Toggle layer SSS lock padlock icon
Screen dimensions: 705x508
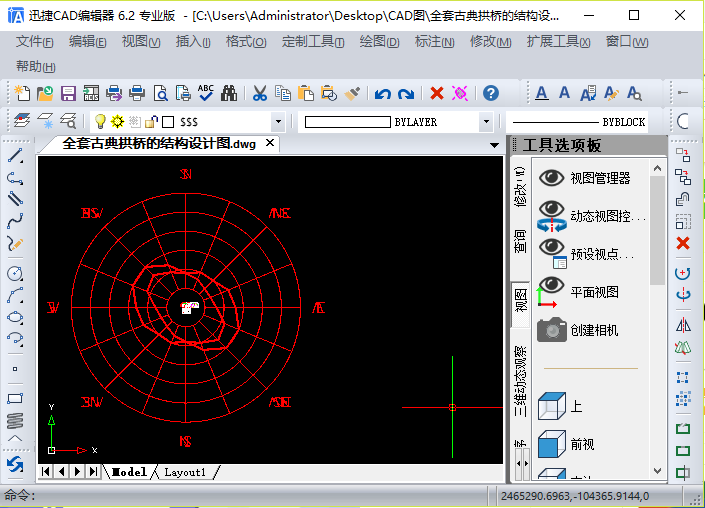click(x=152, y=121)
